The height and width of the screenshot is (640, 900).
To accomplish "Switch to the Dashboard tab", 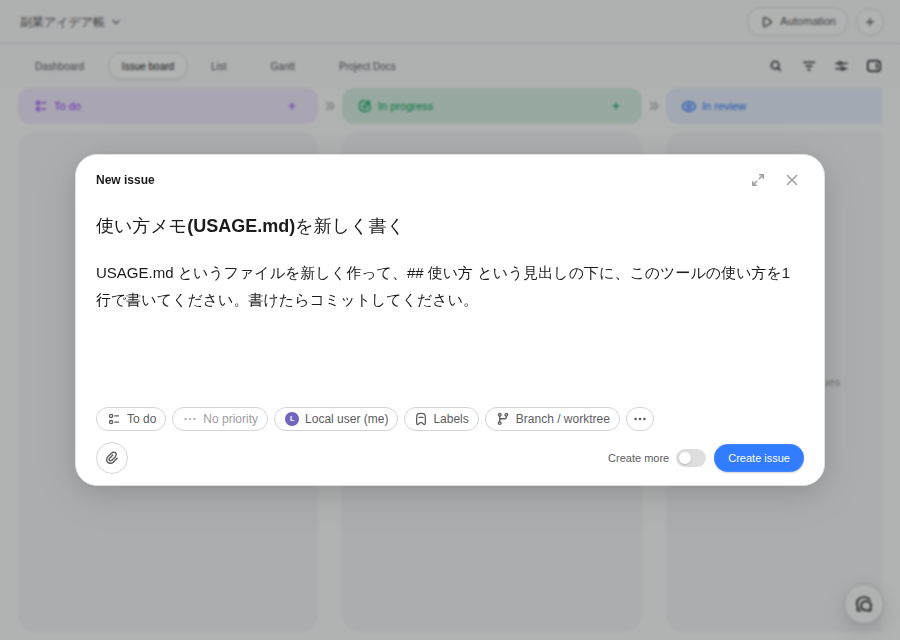I will (59, 67).
